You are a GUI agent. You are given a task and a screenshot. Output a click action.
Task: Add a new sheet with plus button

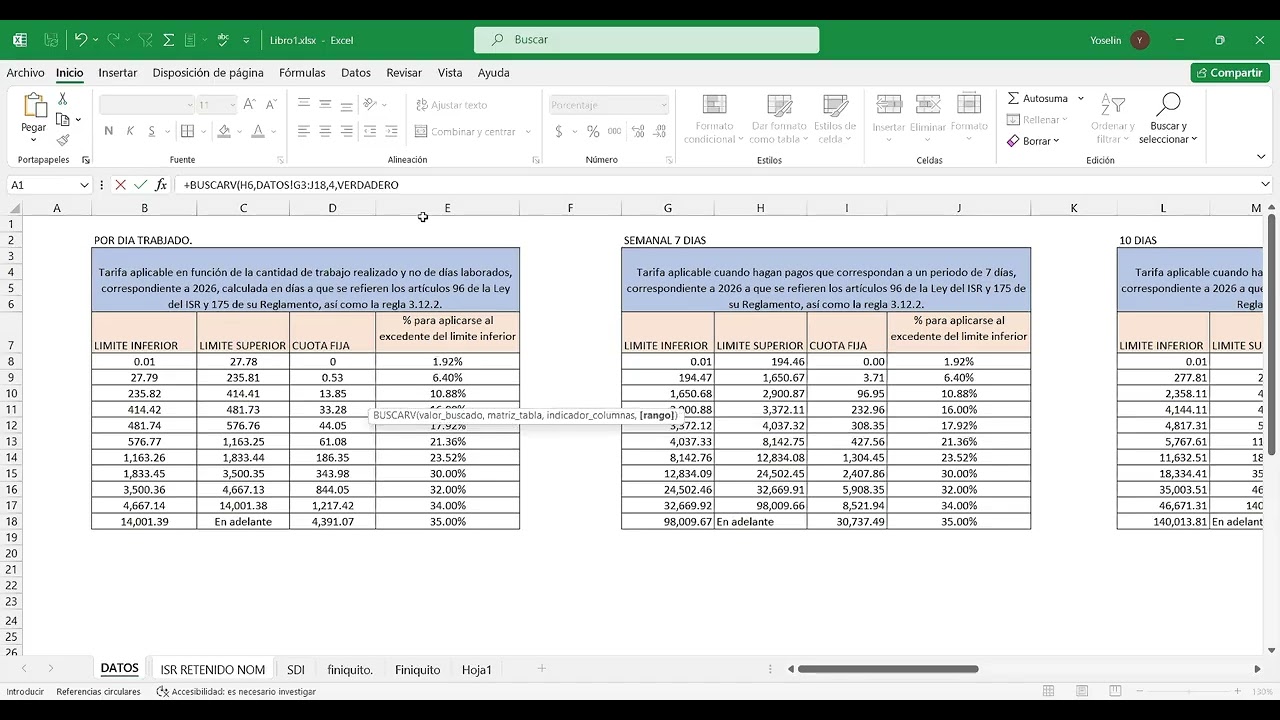click(x=542, y=669)
